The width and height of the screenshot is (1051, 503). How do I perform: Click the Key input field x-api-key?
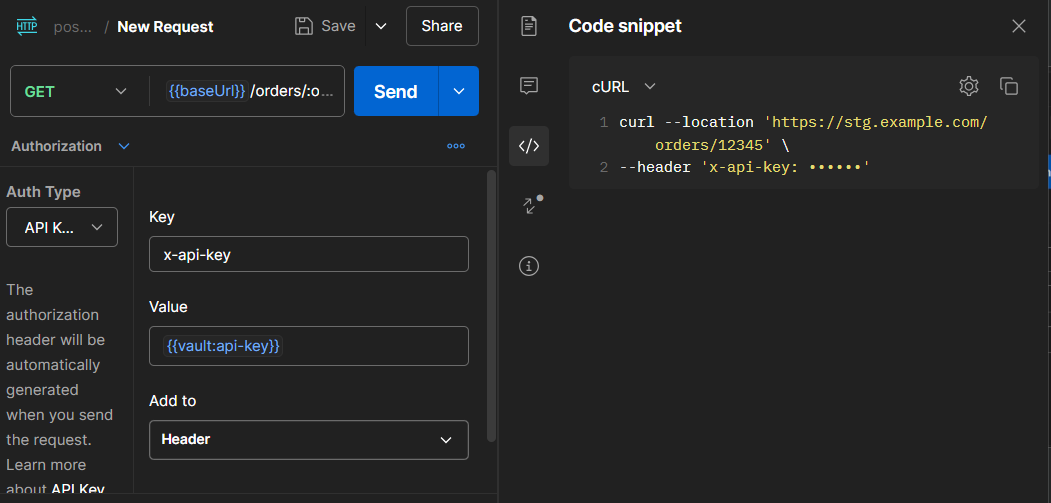point(308,254)
